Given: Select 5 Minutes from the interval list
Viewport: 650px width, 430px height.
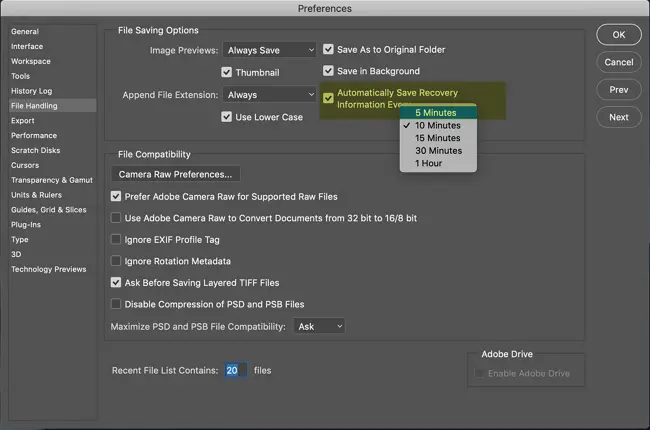Looking at the screenshot, I should tap(437, 113).
